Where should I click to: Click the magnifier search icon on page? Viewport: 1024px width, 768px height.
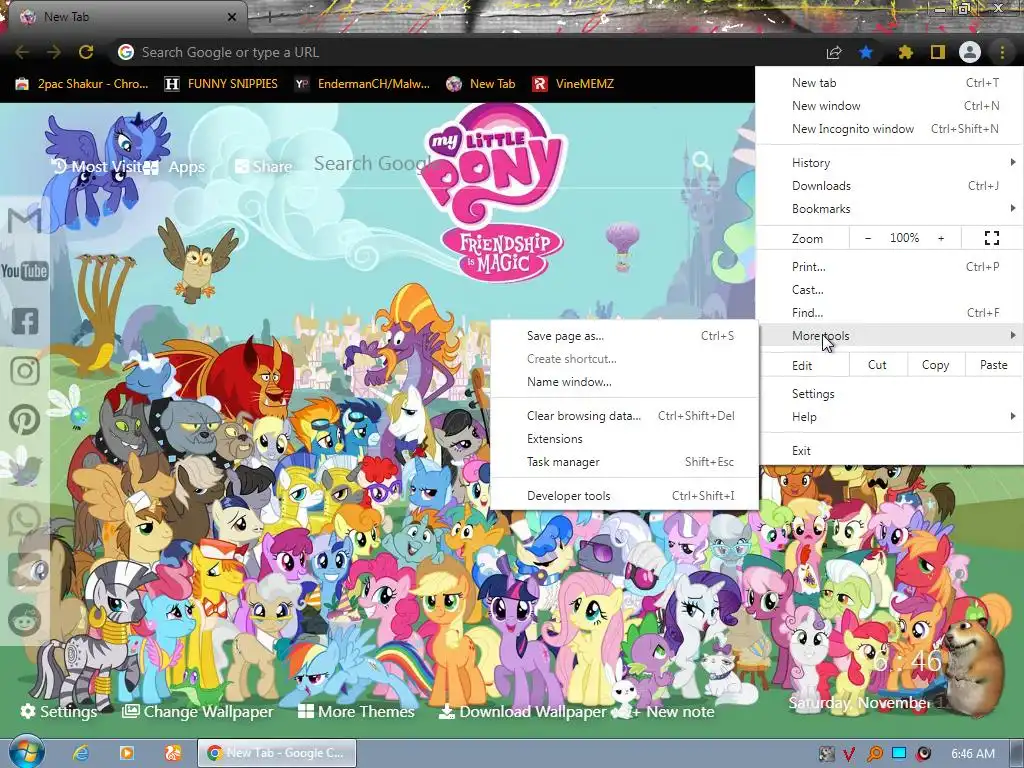[x=701, y=161]
